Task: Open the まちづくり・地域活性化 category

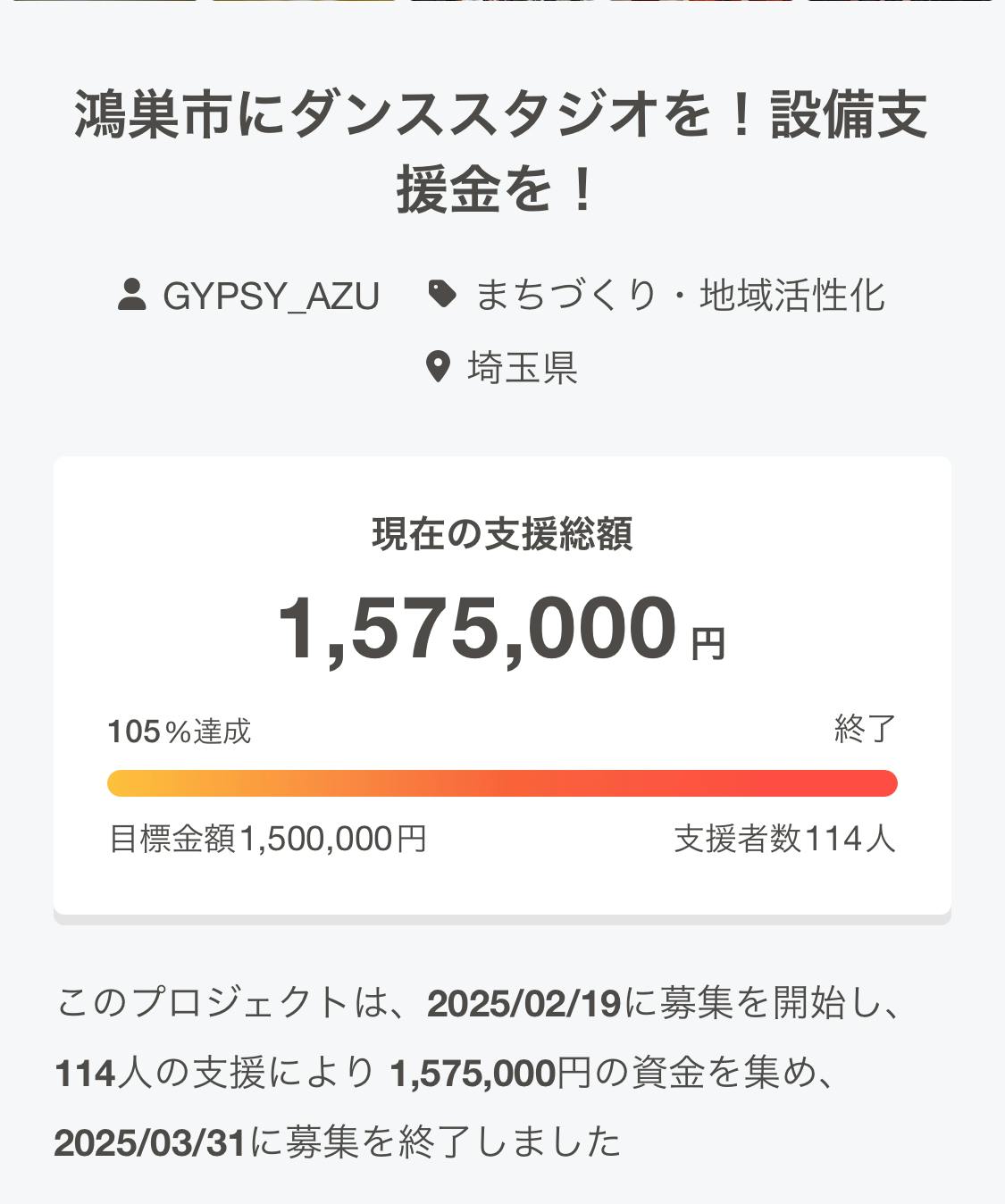Action: (x=679, y=296)
